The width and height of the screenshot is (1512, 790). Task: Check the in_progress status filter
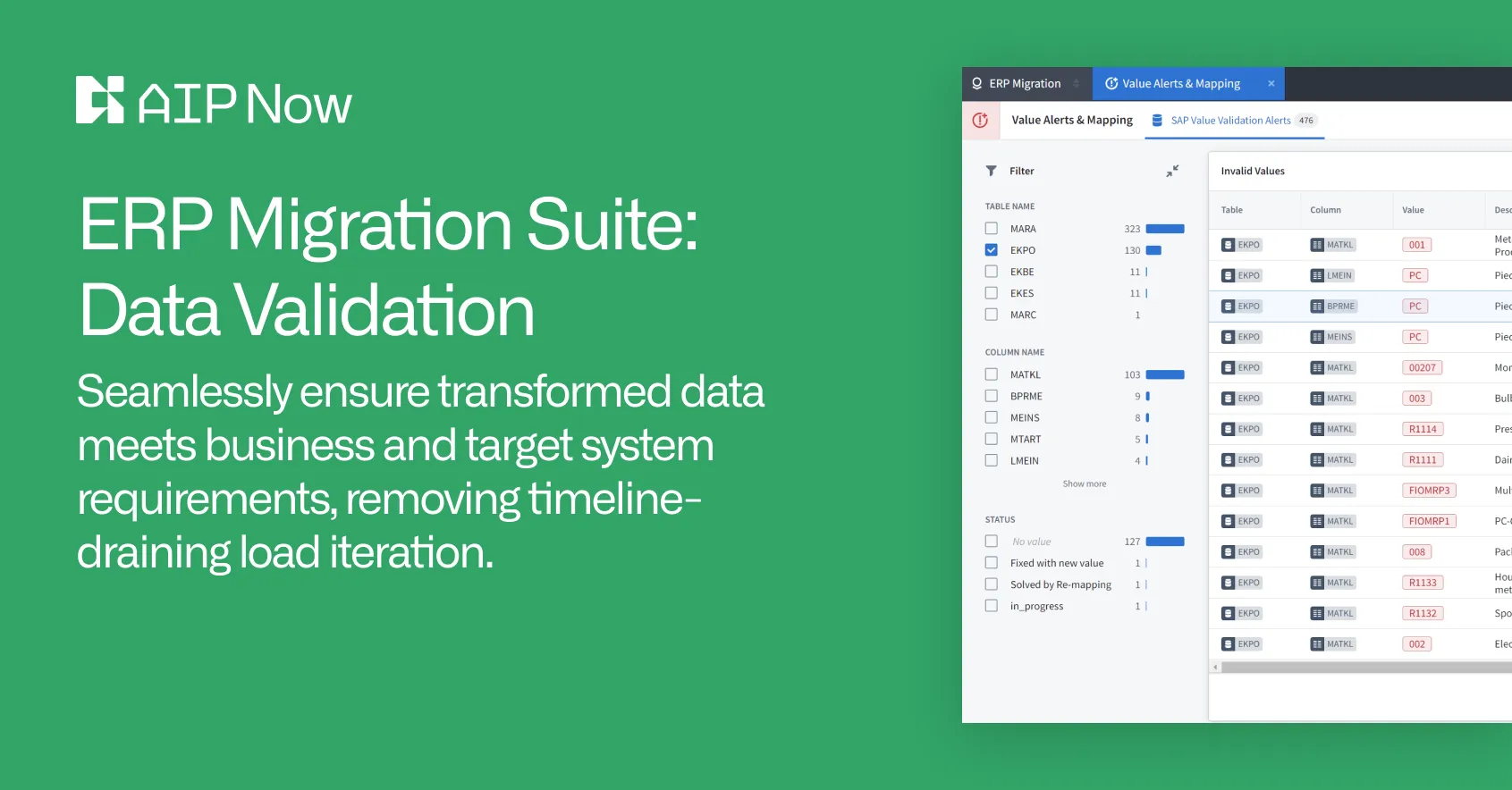point(991,606)
